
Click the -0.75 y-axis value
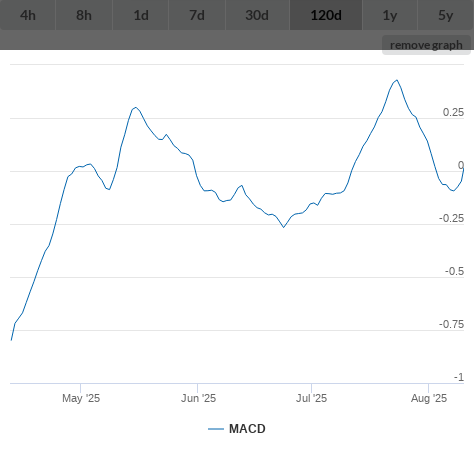click(x=452, y=324)
